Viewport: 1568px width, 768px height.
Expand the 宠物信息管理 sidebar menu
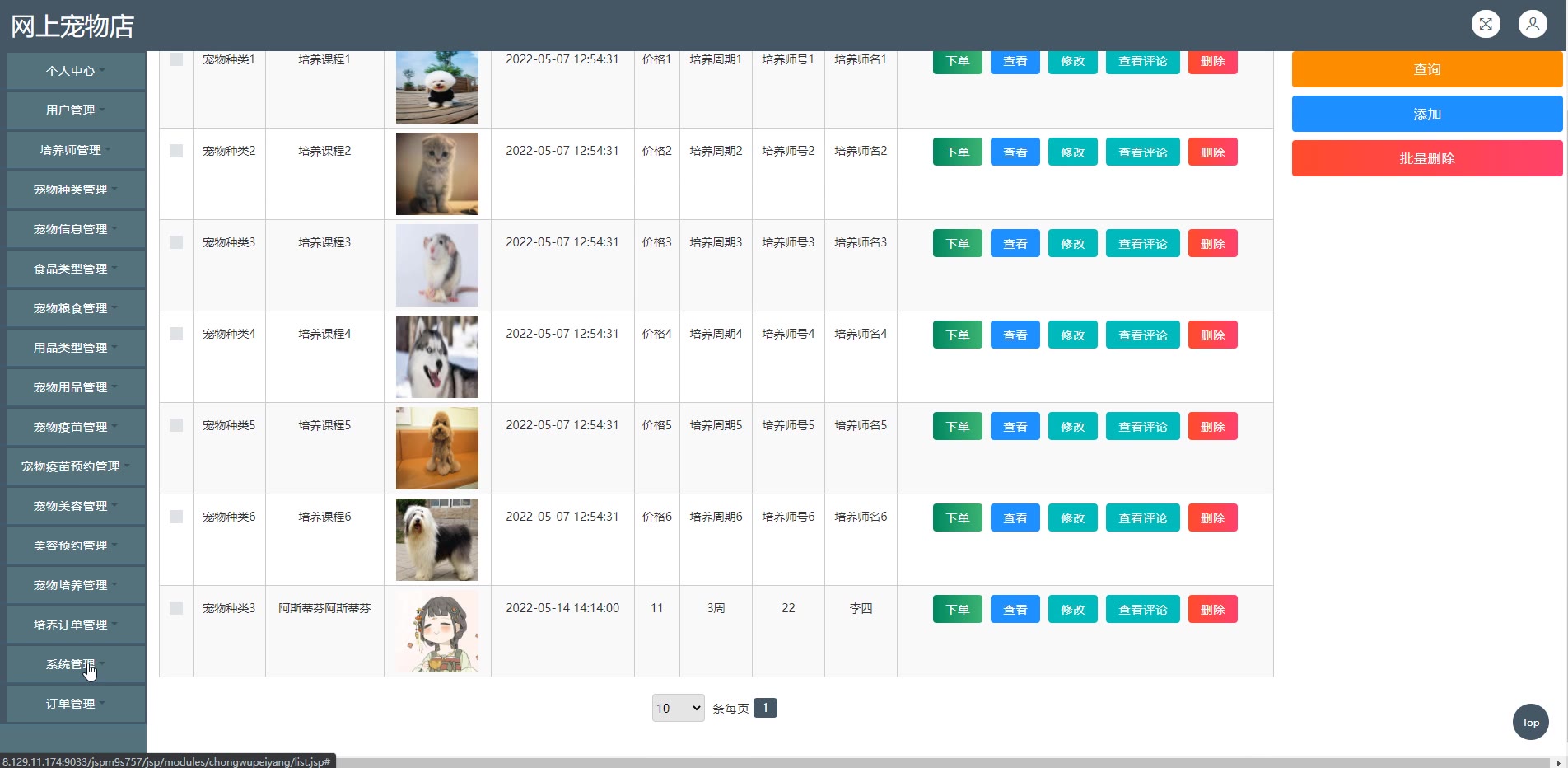[76, 229]
